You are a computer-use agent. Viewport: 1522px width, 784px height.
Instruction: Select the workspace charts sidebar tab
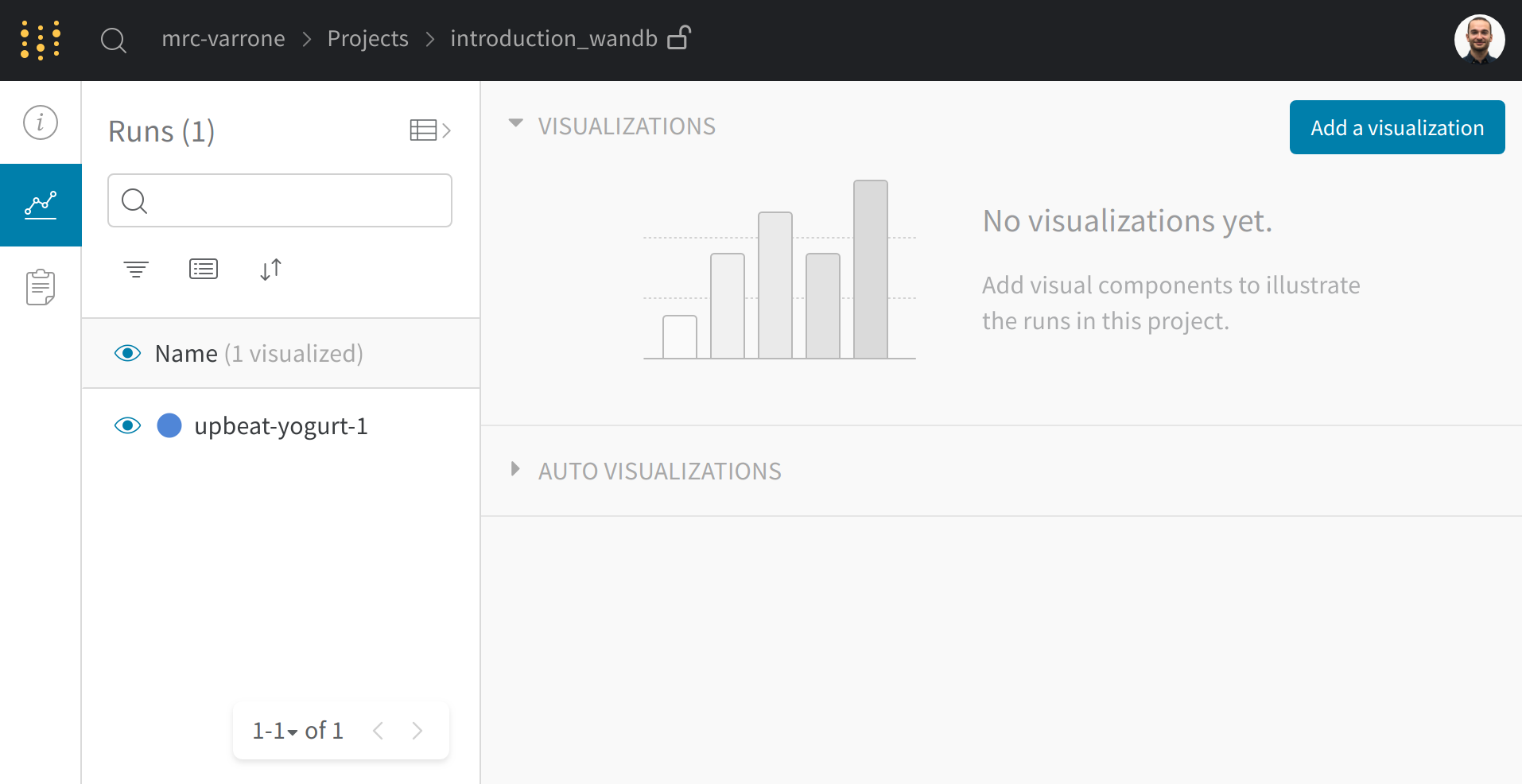[x=41, y=204]
